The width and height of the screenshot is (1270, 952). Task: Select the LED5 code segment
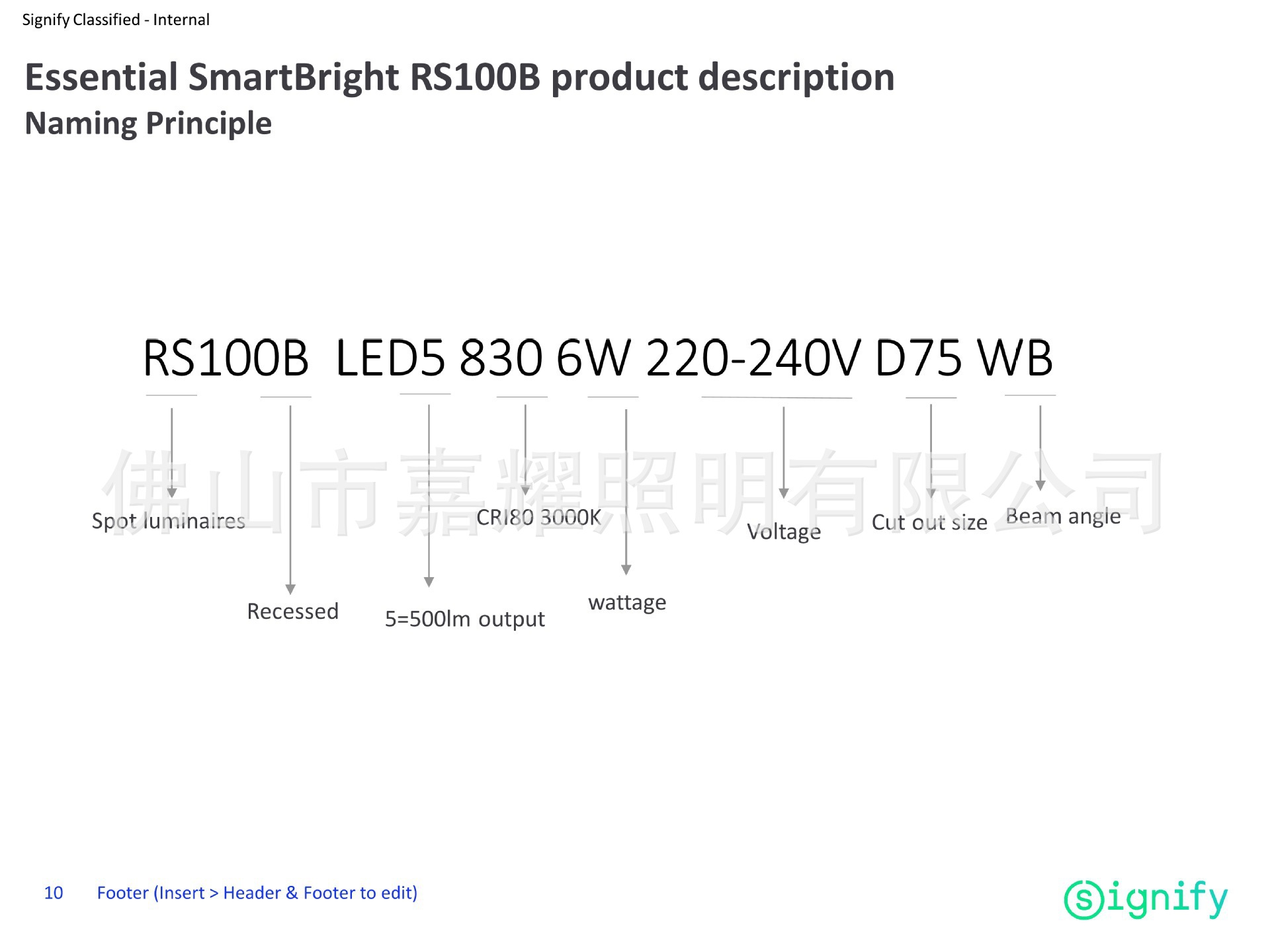pos(390,358)
